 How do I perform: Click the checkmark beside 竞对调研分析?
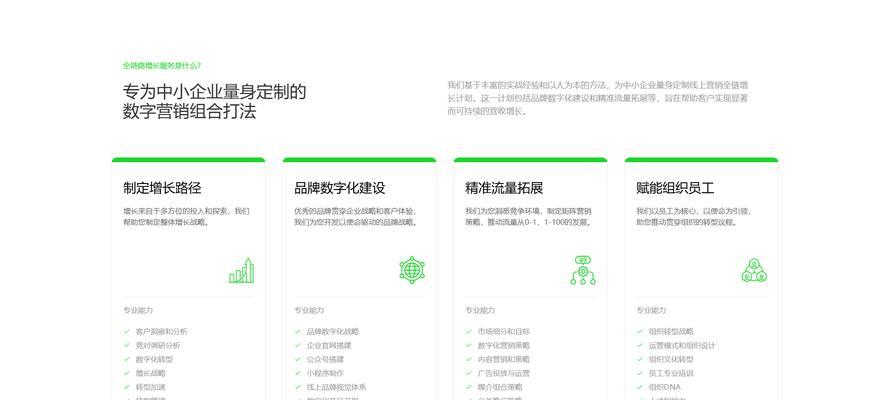(127, 345)
